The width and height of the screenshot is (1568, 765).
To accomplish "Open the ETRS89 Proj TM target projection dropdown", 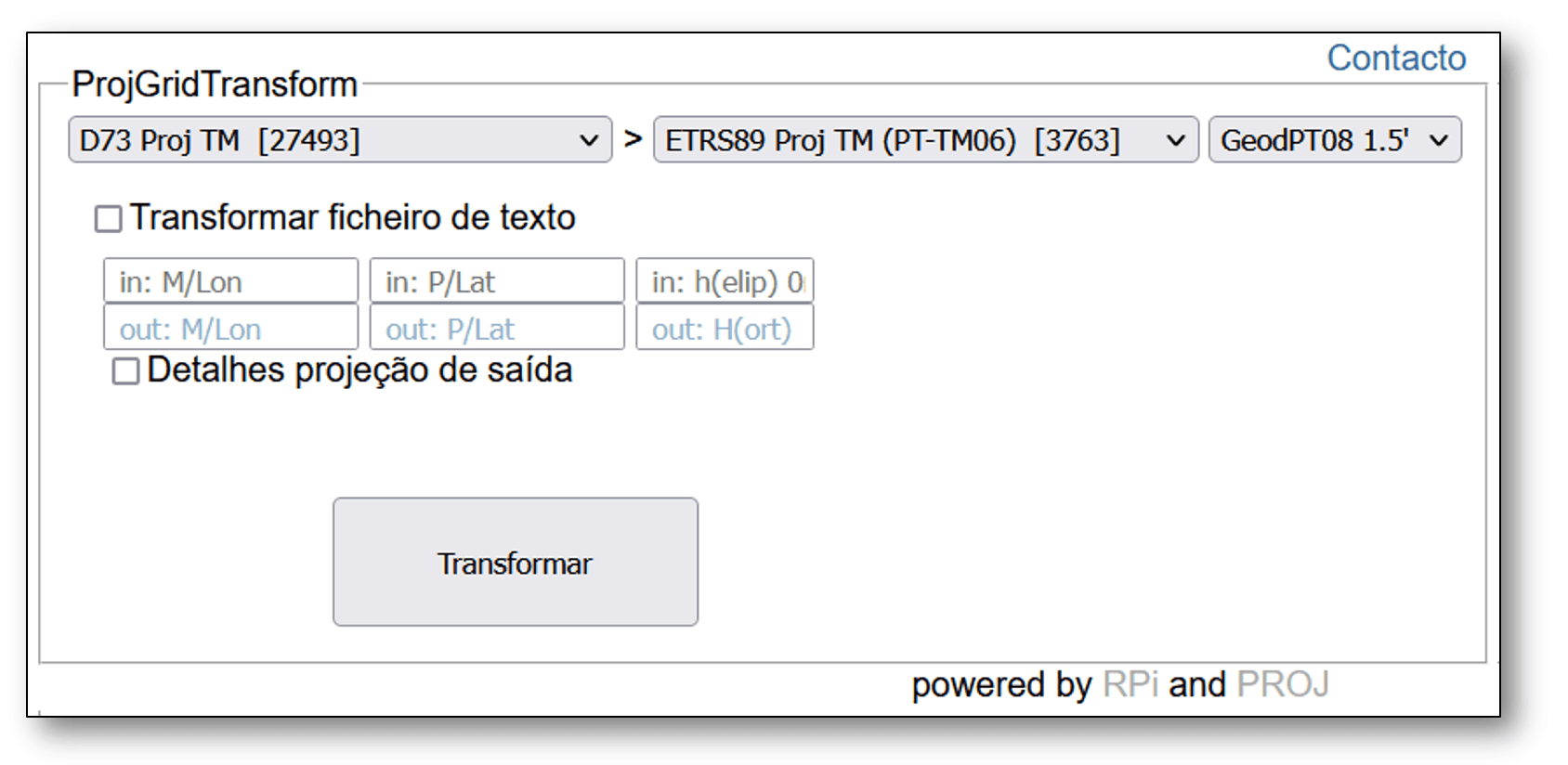I will [925, 140].
